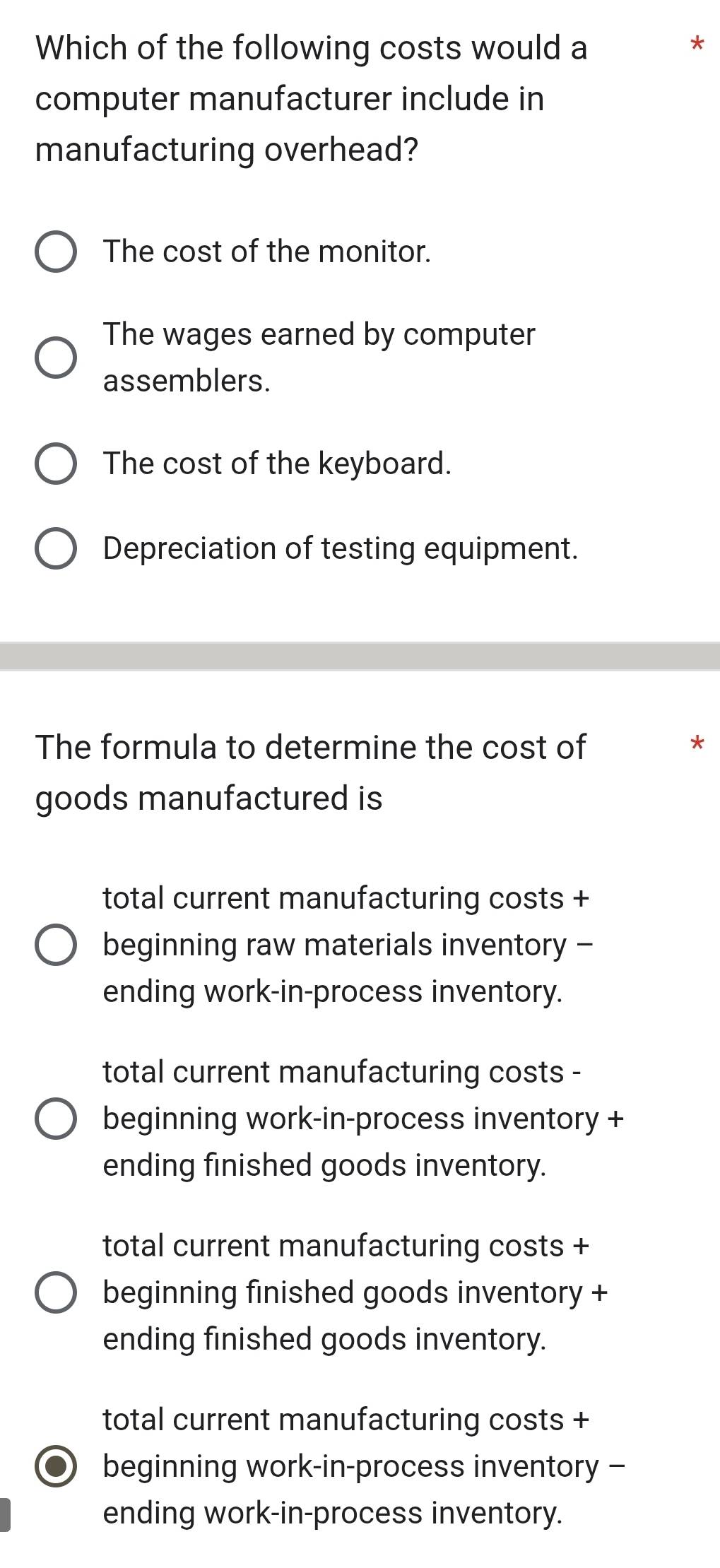
Task: Click the 'ending work-in-process inventory' text under raw materials option
Action: (x=333, y=991)
